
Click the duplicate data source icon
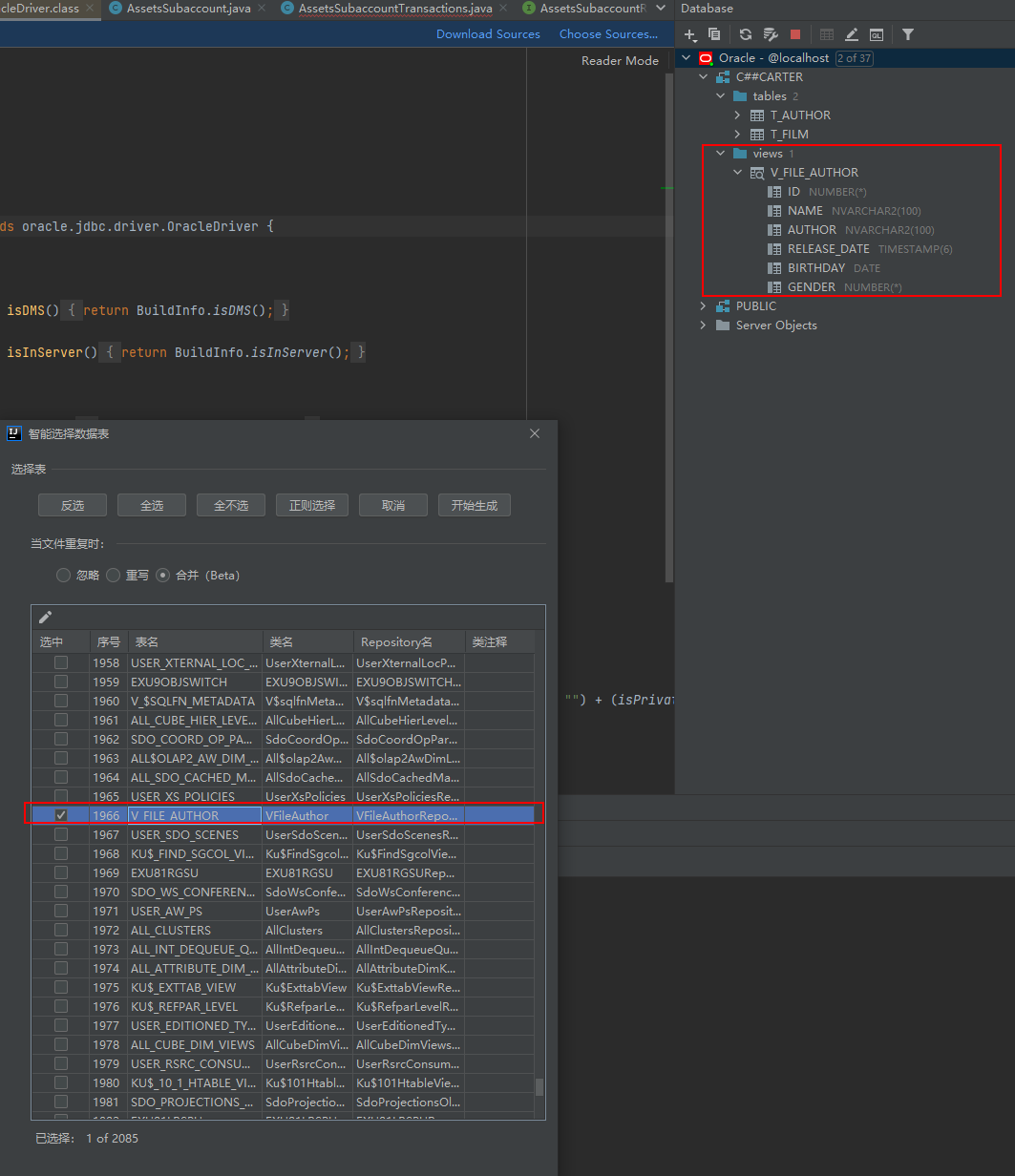click(715, 34)
